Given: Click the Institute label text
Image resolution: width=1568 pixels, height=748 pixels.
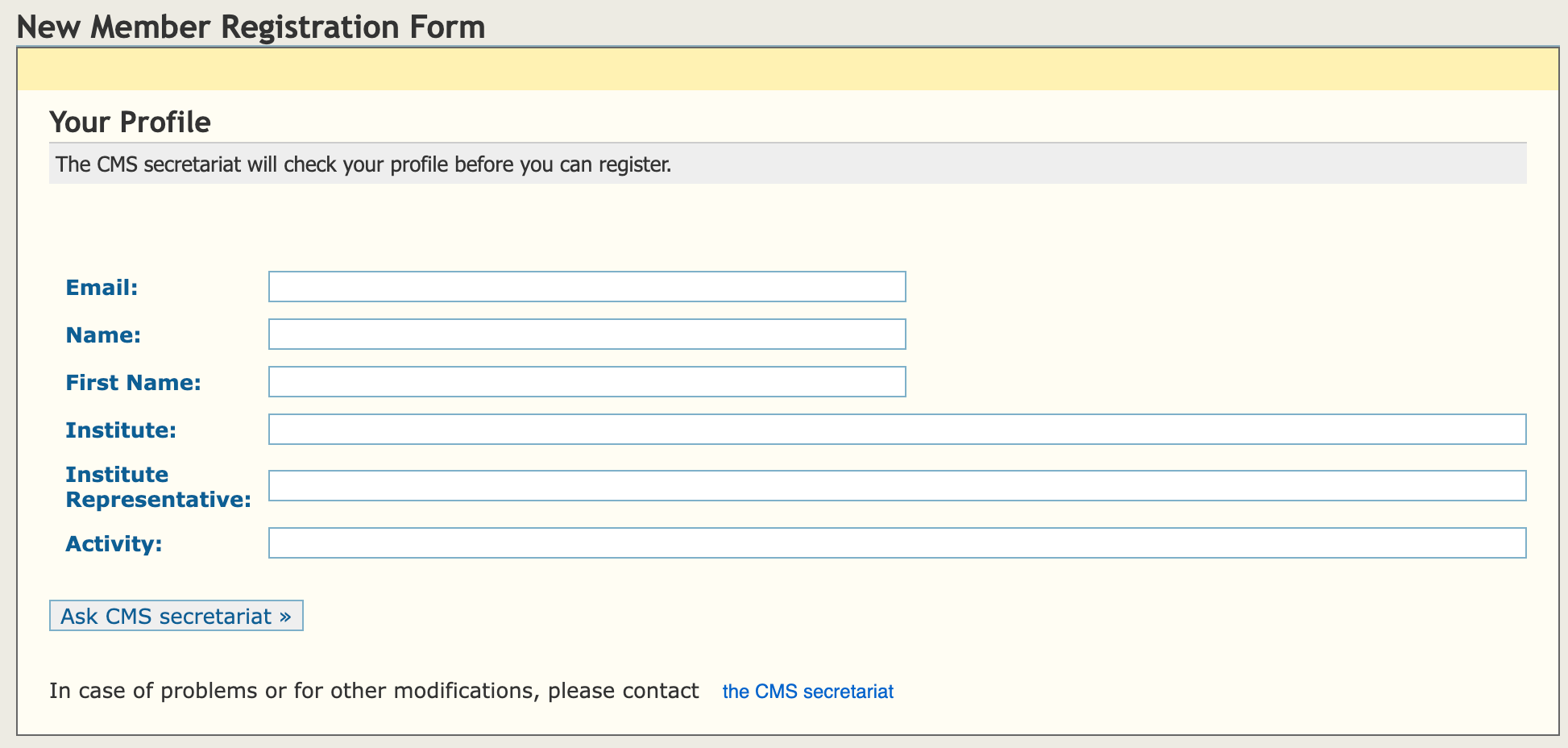Looking at the screenshot, I should coord(120,430).
